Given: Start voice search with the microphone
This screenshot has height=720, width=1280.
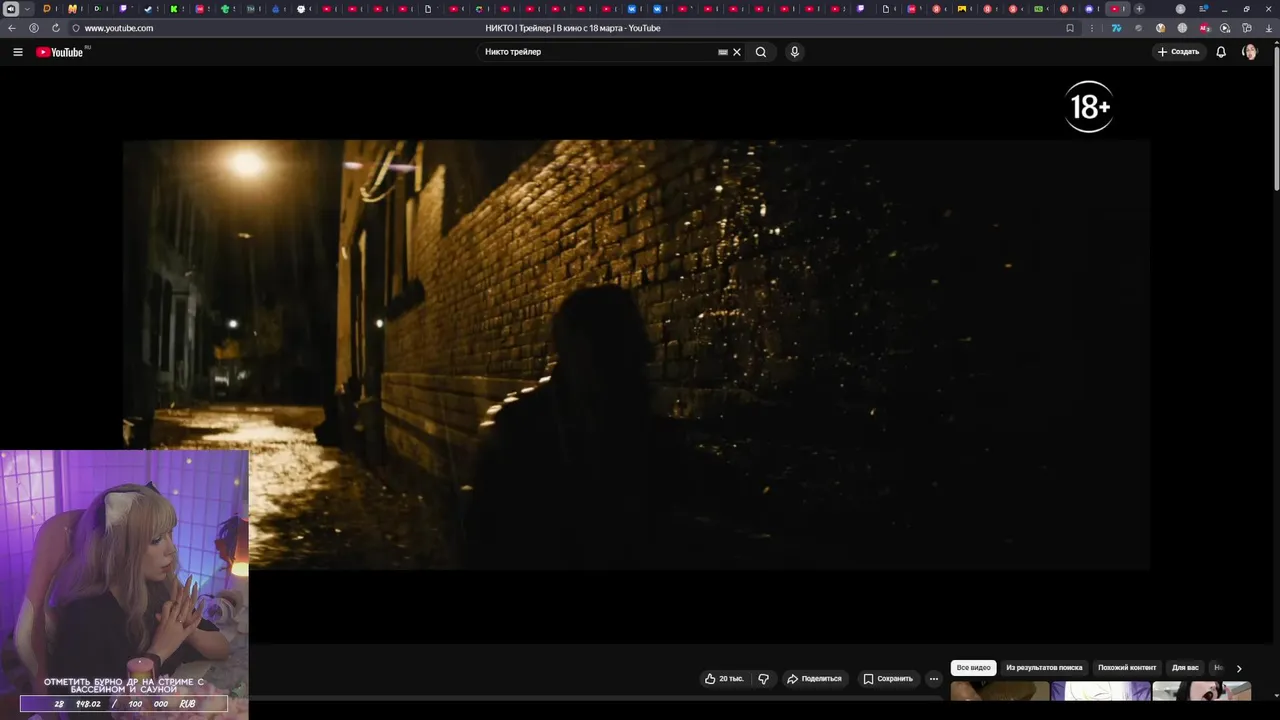Looking at the screenshot, I should 795,52.
